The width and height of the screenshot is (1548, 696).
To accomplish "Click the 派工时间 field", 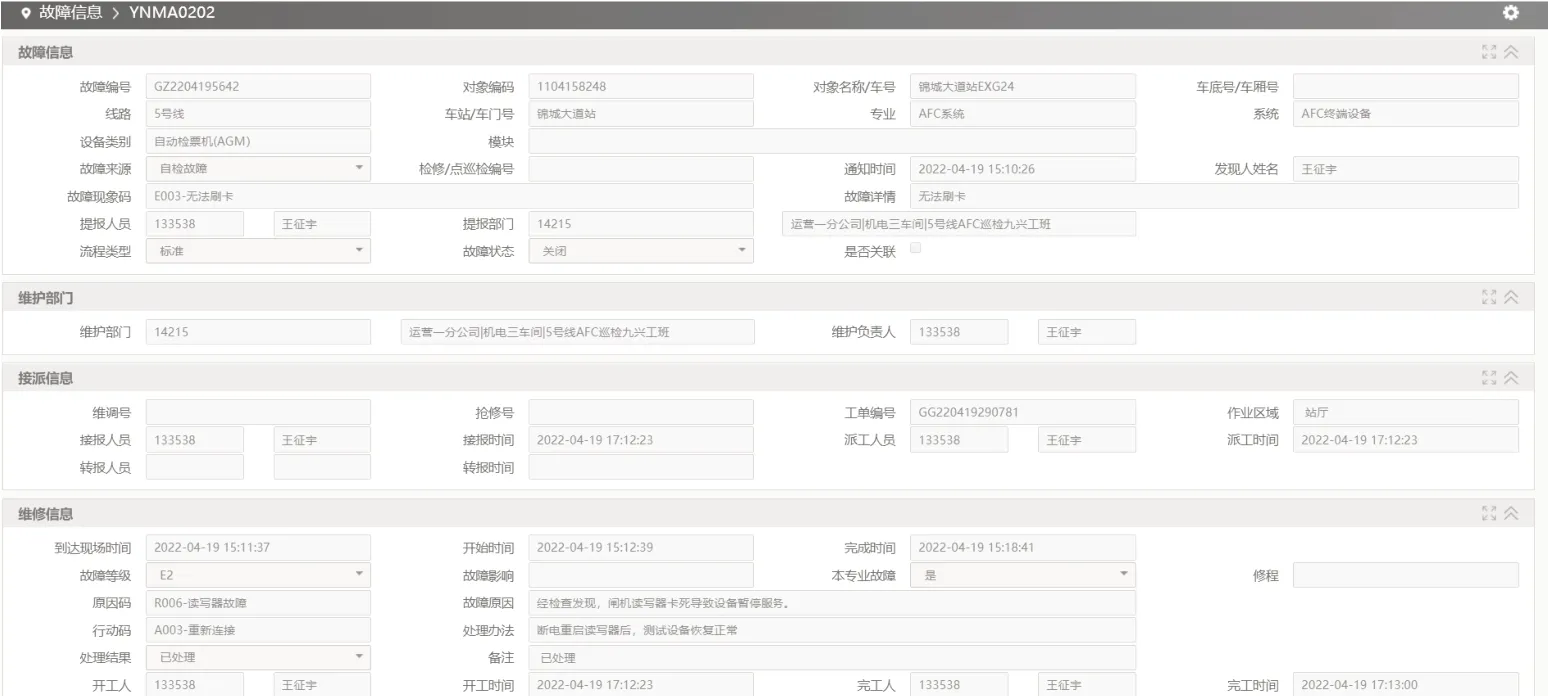I will click(x=1406, y=439).
